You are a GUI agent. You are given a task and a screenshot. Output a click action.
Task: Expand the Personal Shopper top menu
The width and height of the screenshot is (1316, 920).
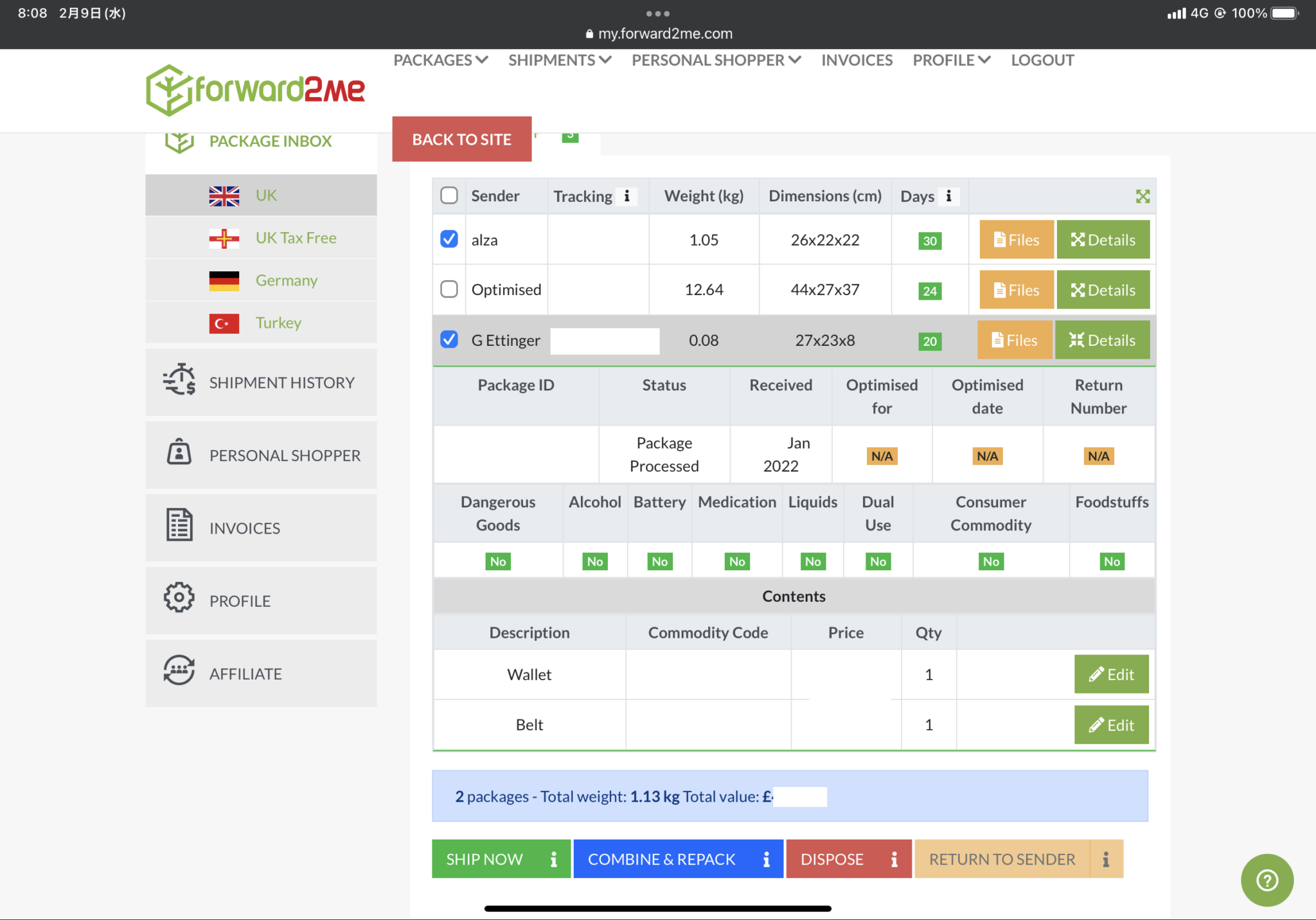tap(716, 60)
